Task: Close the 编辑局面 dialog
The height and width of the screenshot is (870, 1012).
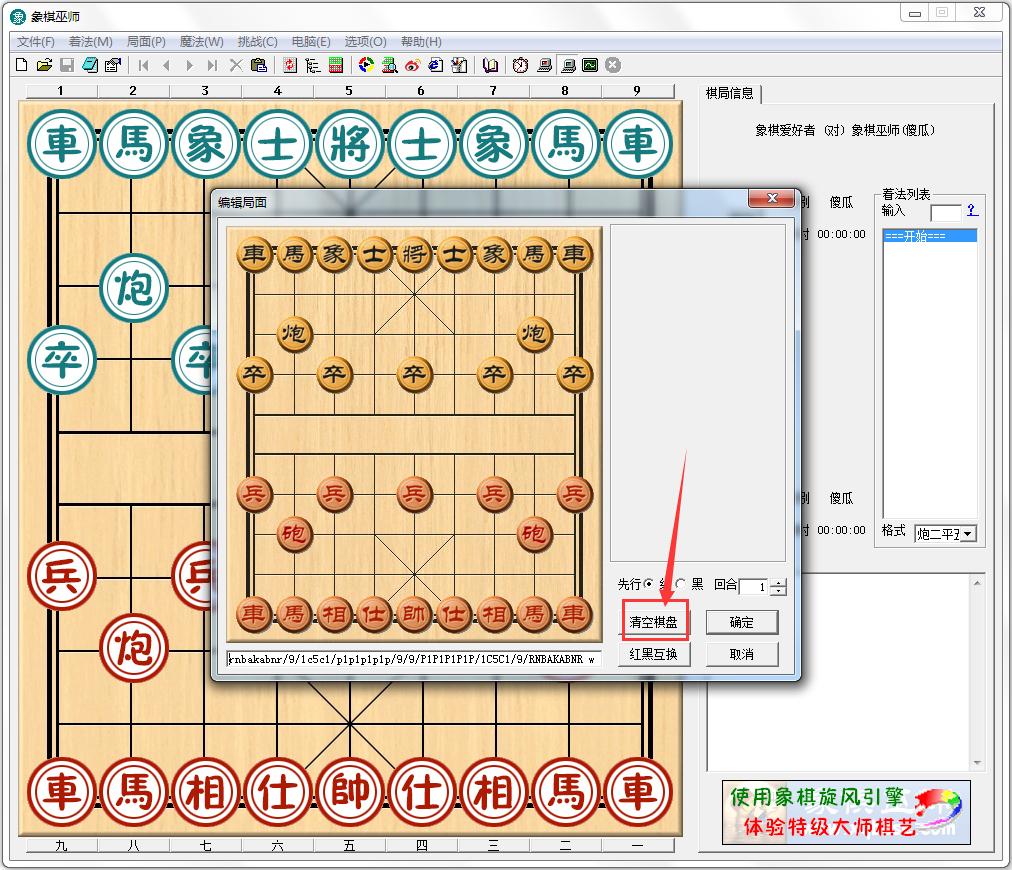Action: click(x=771, y=198)
